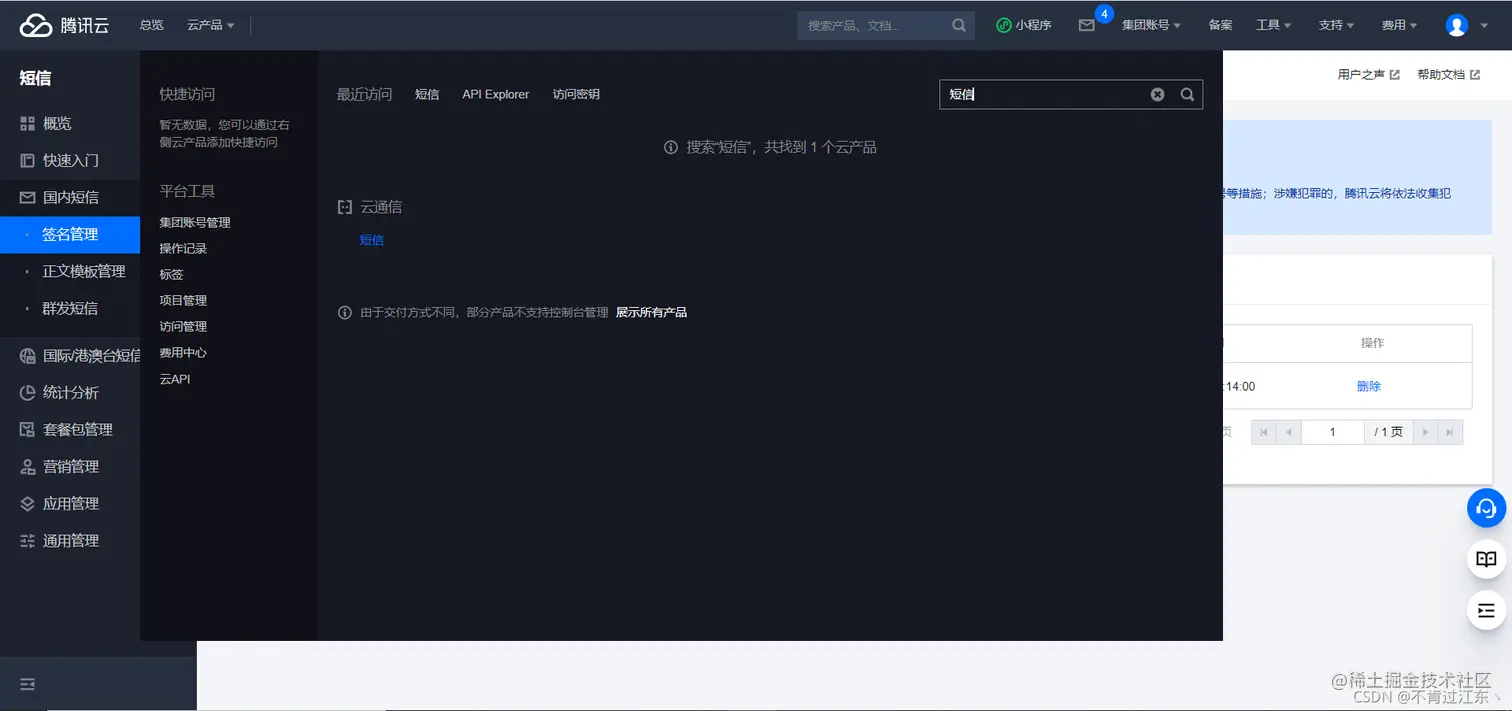Select the 访问密钥 tab
Image resolution: width=1512 pixels, height=711 pixels.
coord(575,94)
